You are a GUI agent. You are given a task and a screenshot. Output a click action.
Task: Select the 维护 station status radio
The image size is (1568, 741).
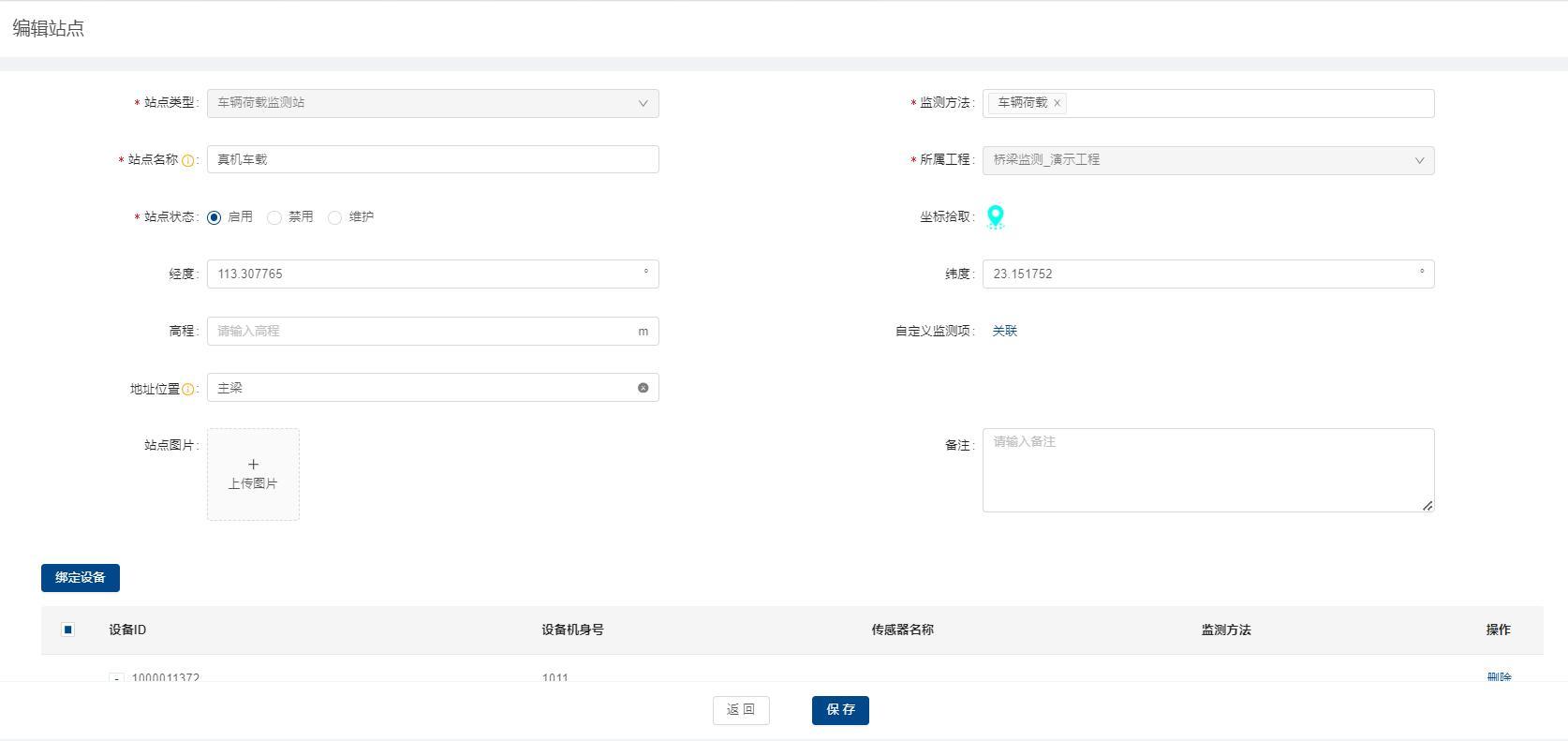(334, 217)
